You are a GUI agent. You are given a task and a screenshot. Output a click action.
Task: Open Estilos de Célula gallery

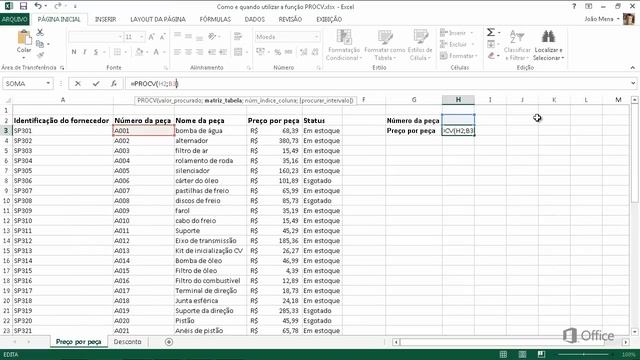click(x=420, y=45)
